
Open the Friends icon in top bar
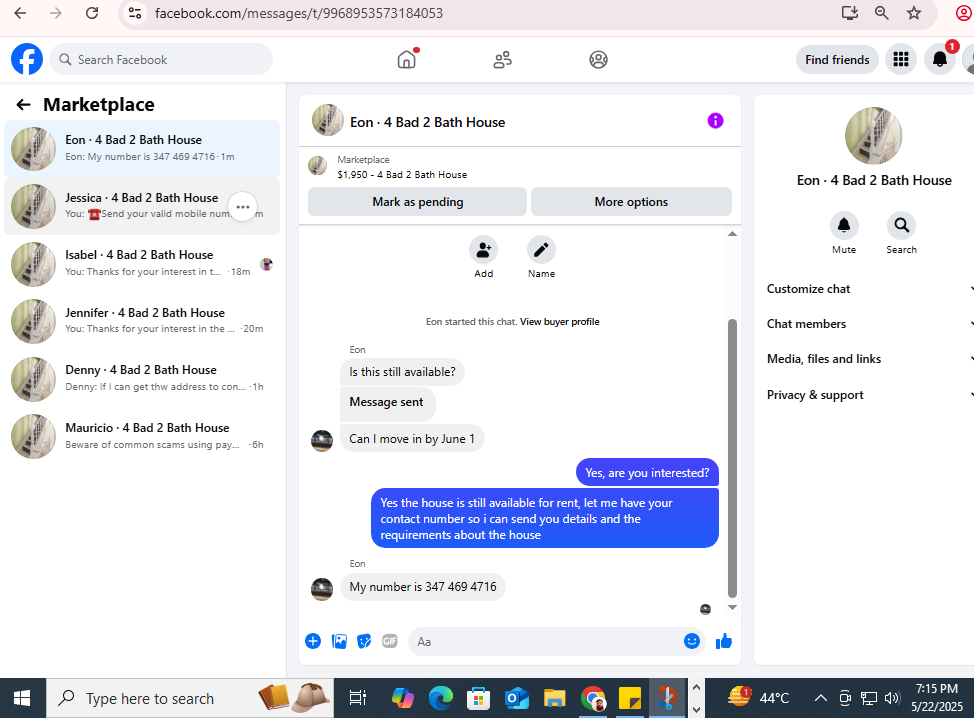point(503,60)
